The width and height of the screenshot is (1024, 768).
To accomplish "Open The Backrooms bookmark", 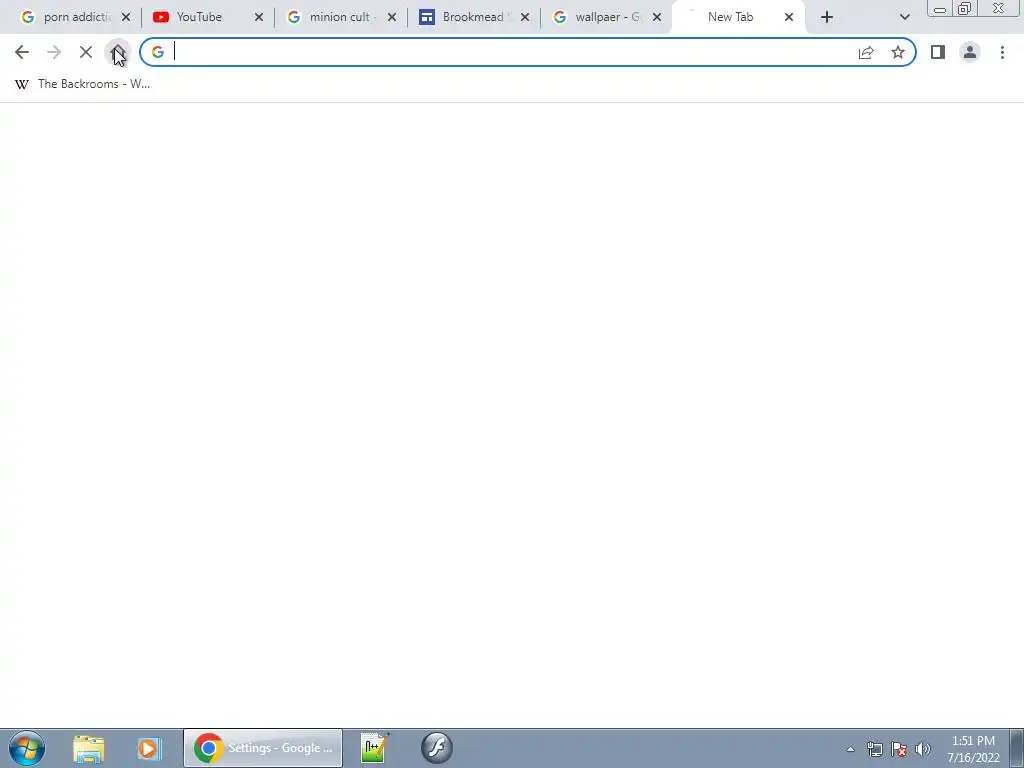I will (82, 84).
